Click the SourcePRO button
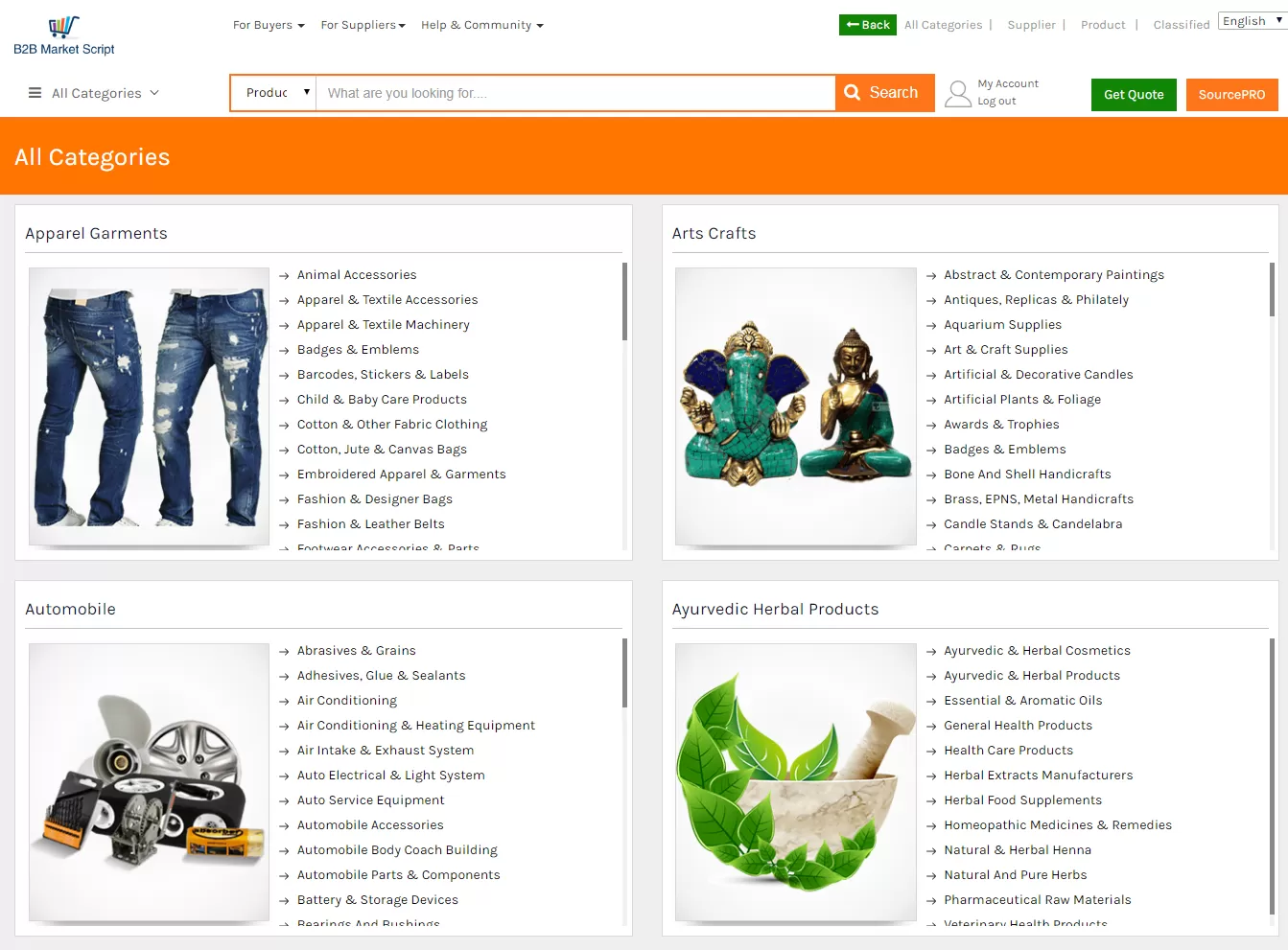The height and width of the screenshot is (950, 1288). 1231,95
